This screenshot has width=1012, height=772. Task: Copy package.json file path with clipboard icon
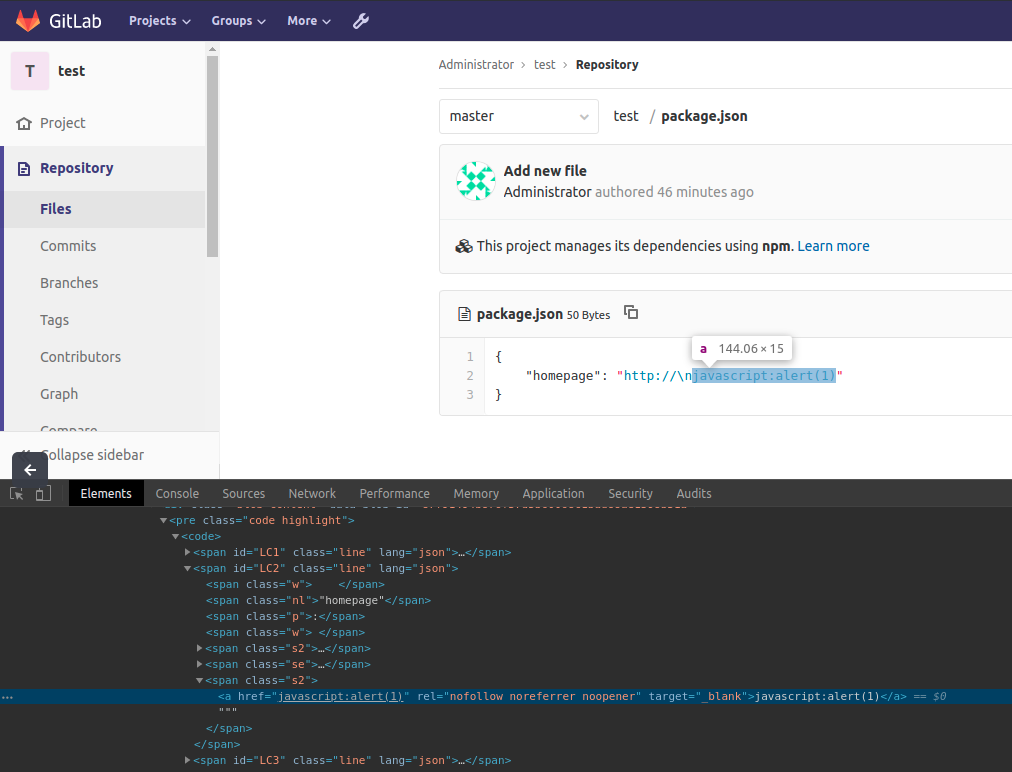click(x=631, y=313)
